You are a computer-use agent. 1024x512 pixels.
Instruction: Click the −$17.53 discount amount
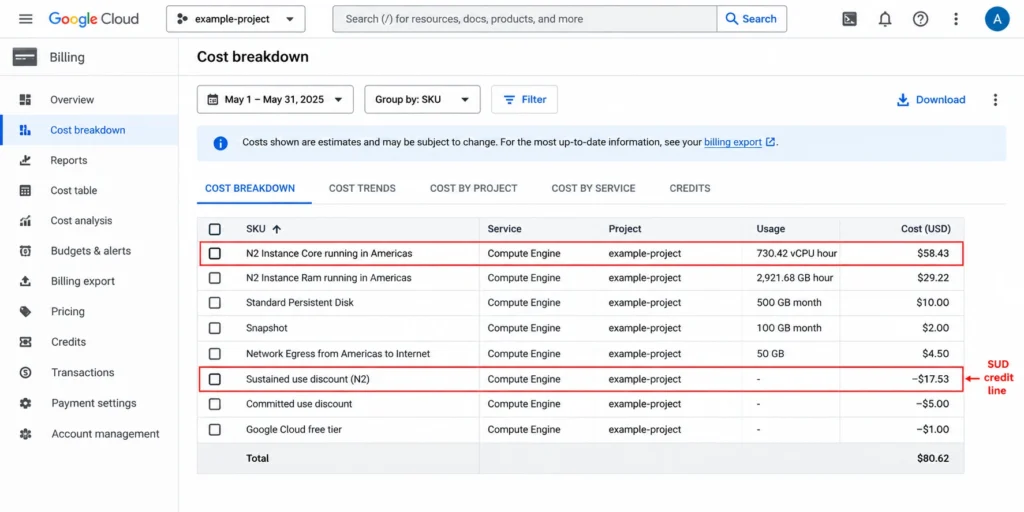pyautogui.click(x=929, y=379)
